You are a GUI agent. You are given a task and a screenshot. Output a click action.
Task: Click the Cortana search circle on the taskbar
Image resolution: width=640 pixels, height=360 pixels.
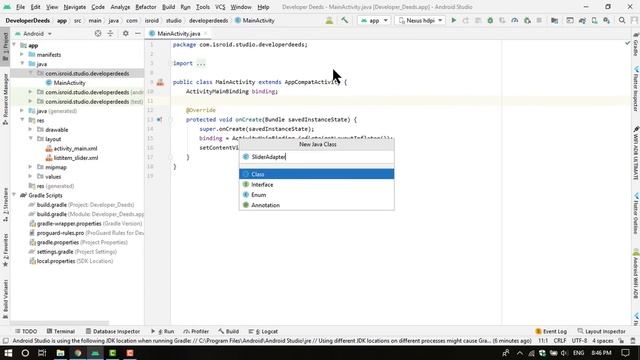tap(25, 353)
